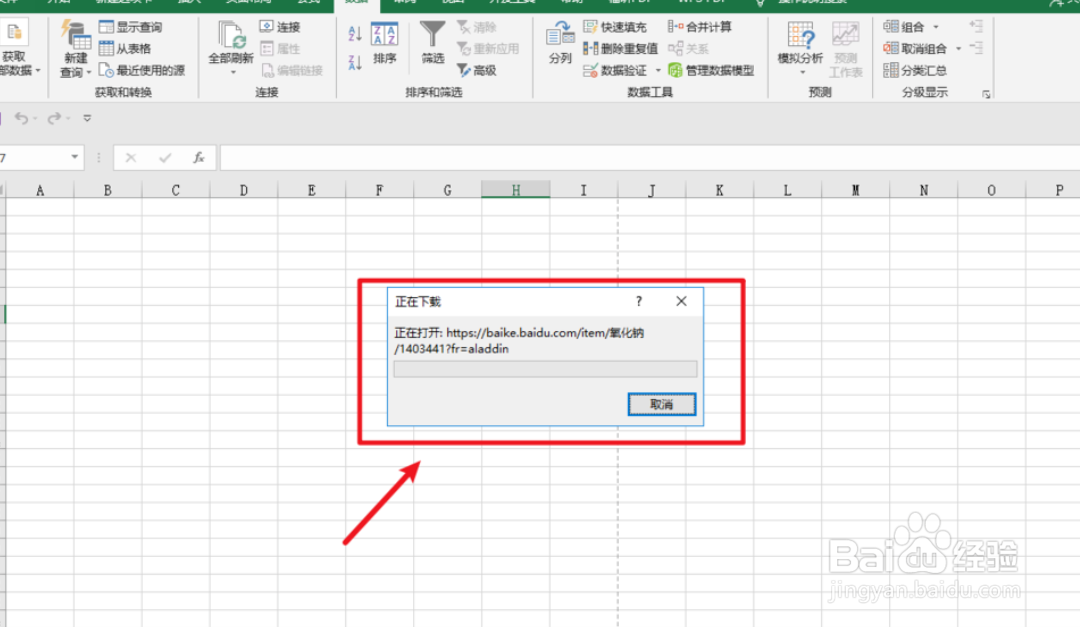1080x627 pixels.
Task: Click the formula bar cancel X icon
Action: point(130,158)
